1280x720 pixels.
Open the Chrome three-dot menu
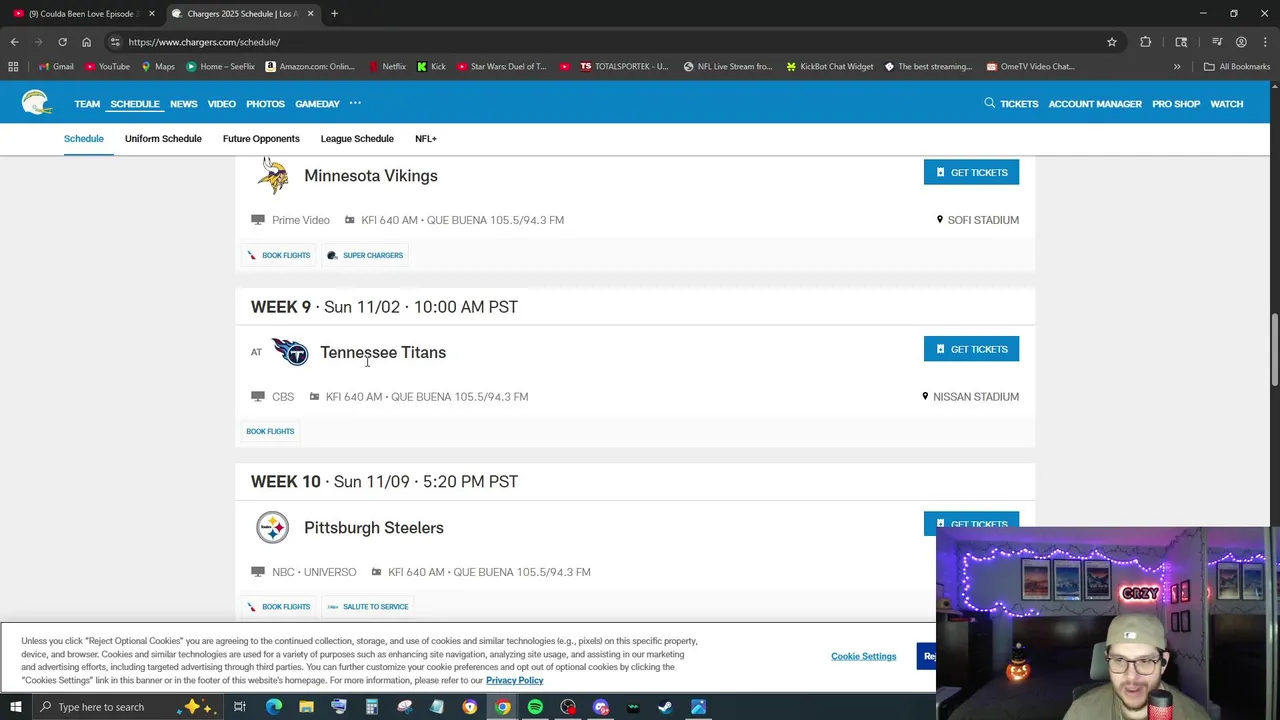click(1264, 42)
